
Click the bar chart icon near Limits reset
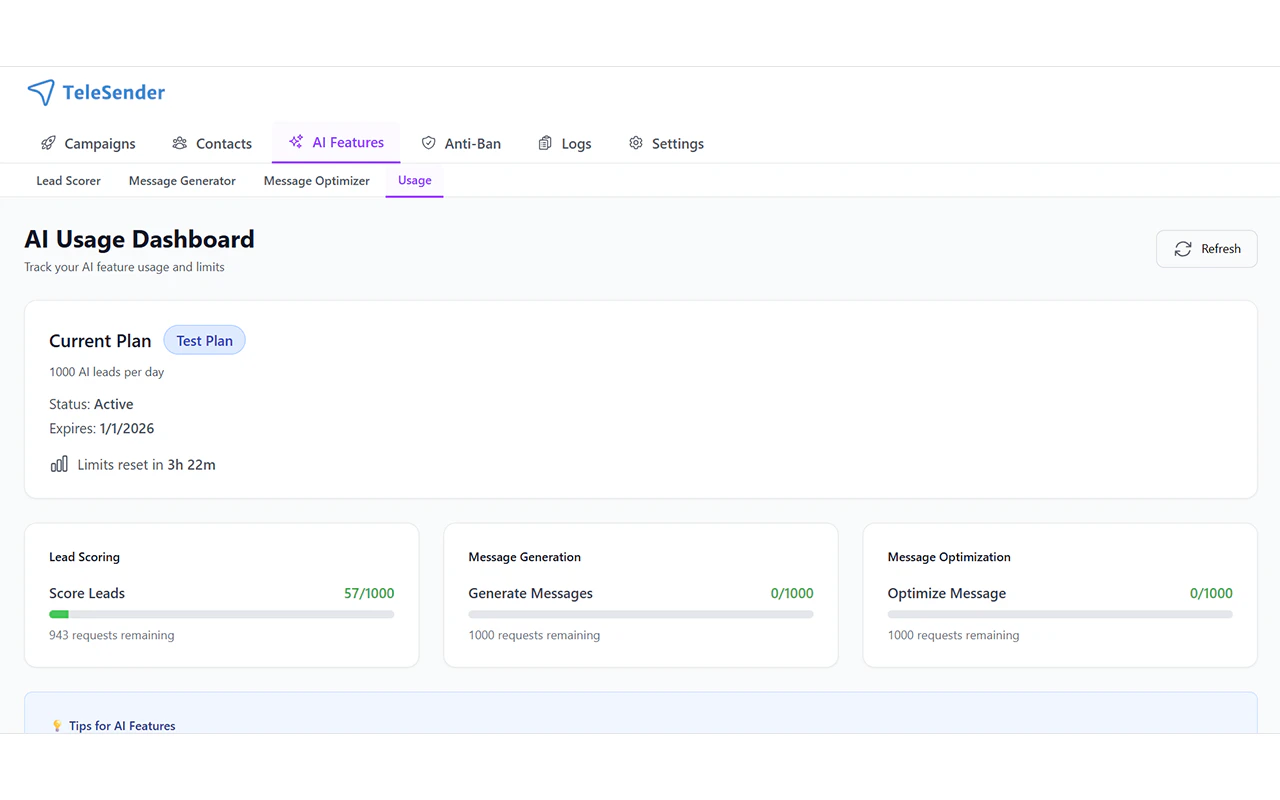[59, 464]
